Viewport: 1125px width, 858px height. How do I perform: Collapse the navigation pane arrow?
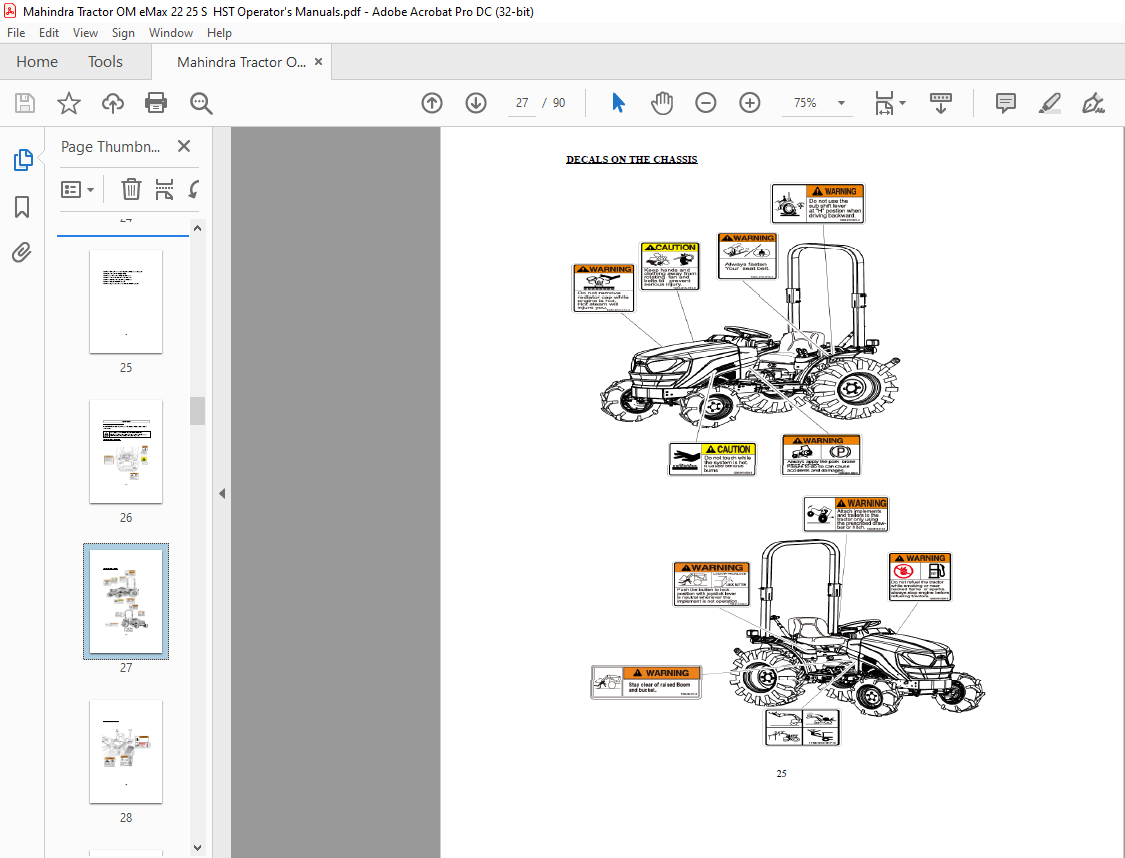click(222, 494)
